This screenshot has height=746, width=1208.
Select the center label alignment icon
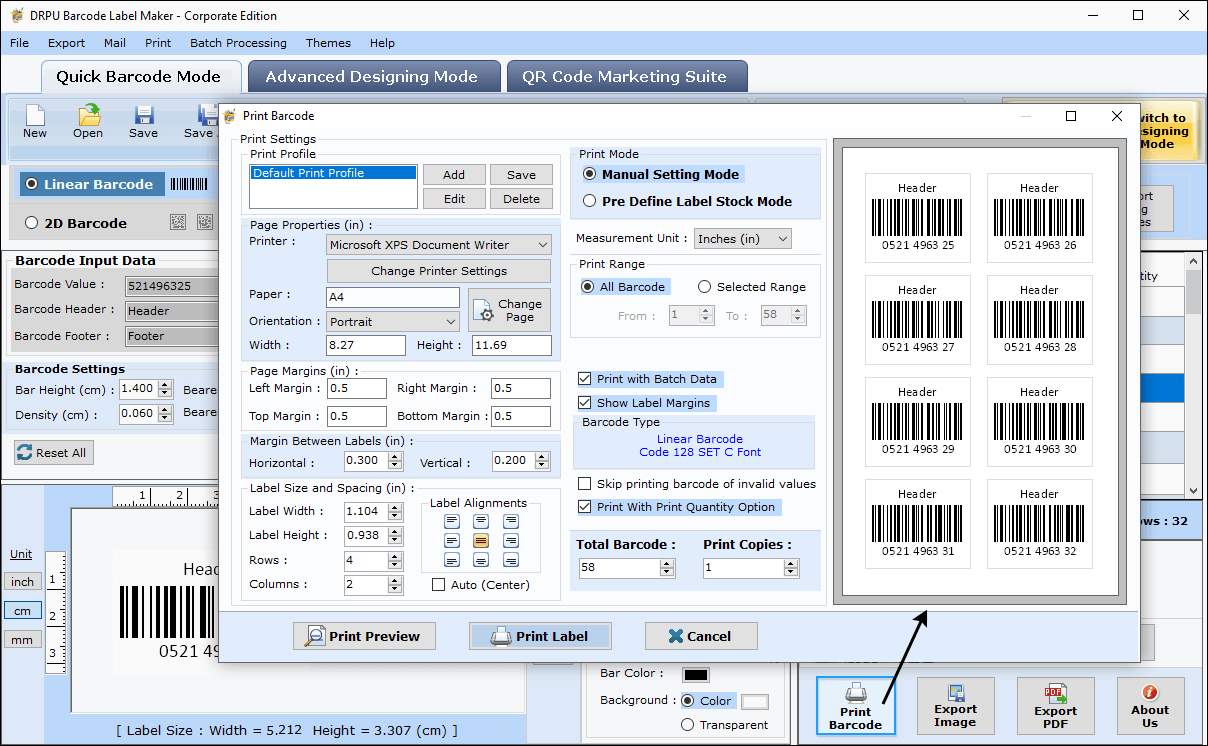coord(481,540)
